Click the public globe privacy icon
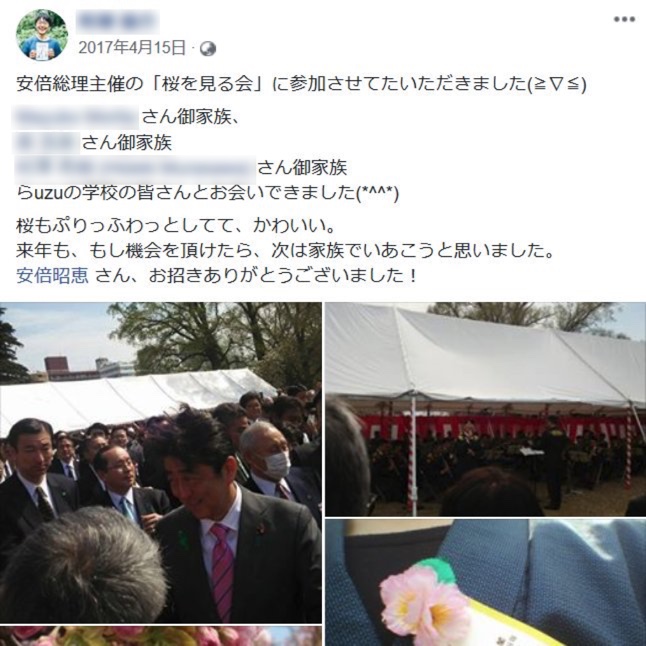 (x=208, y=49)
